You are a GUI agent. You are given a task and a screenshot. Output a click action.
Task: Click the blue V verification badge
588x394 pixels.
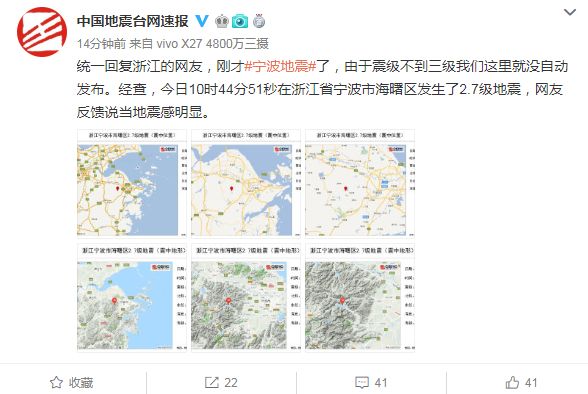(202, 21)
